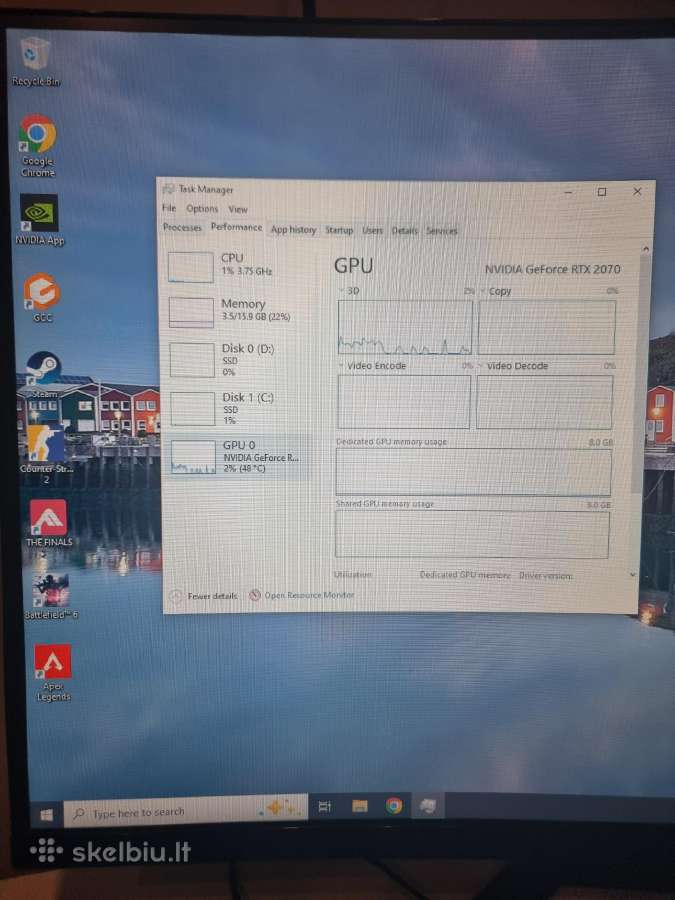Open the Counter-Strike 2 desktop shortcut
The height and width of the screenshot is (900, 675).
(x=46, y=455)
